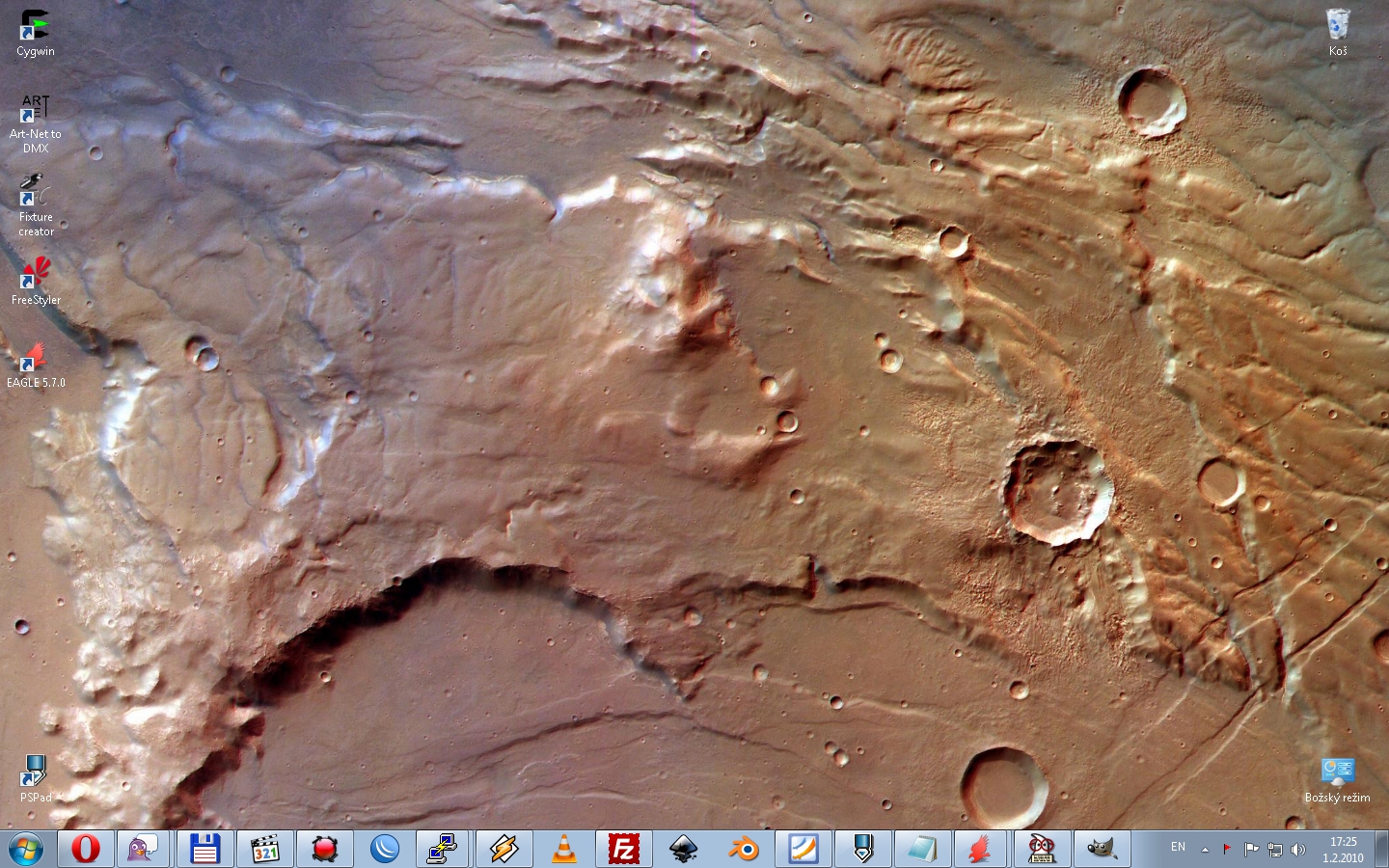Click the red flag tray icon
The width and height of the screenshot is (1389, 868).
point(1227,850)
